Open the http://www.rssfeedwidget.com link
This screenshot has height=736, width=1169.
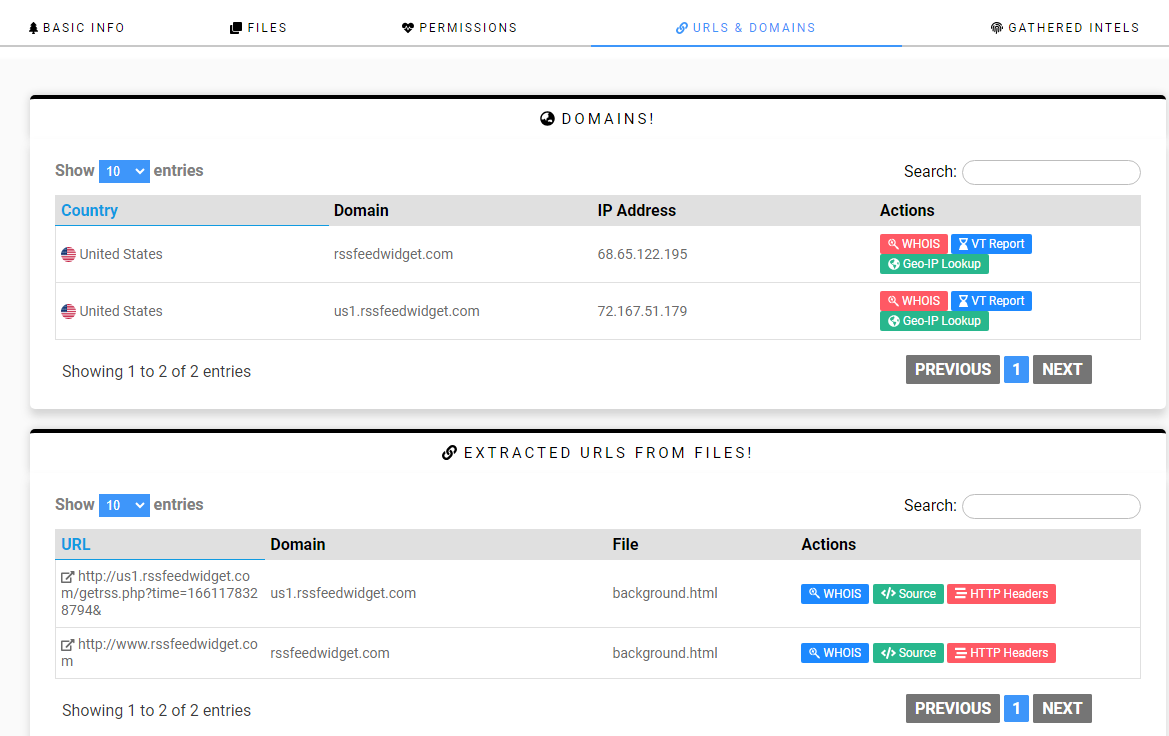click(x=160, y=652)
